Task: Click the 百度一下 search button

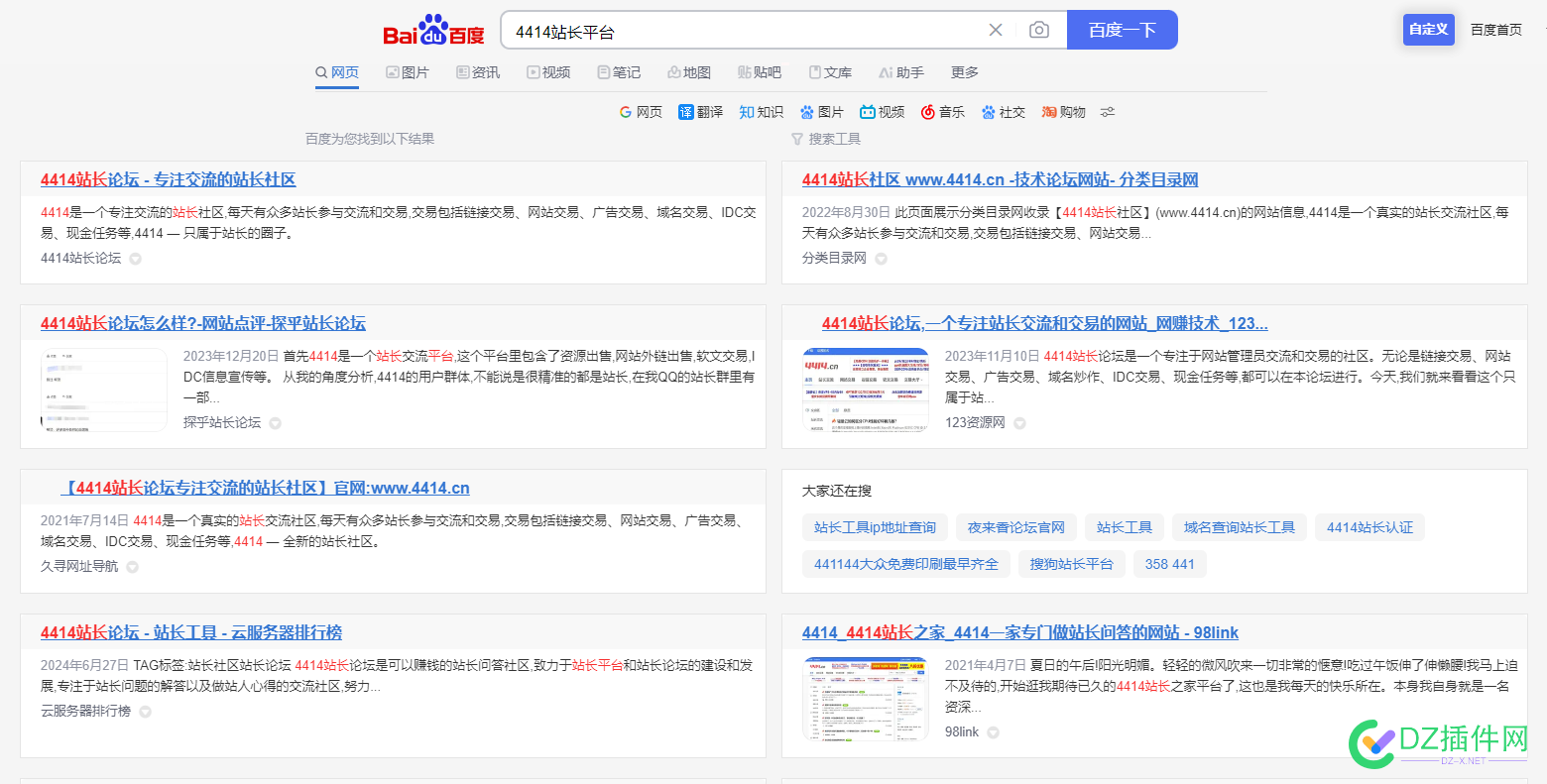Action: [1123, 30]
